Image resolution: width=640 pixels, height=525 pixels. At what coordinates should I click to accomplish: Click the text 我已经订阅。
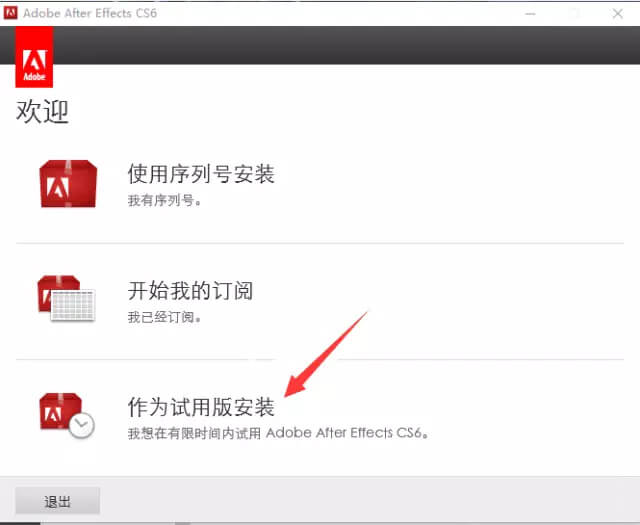(164, 317)
